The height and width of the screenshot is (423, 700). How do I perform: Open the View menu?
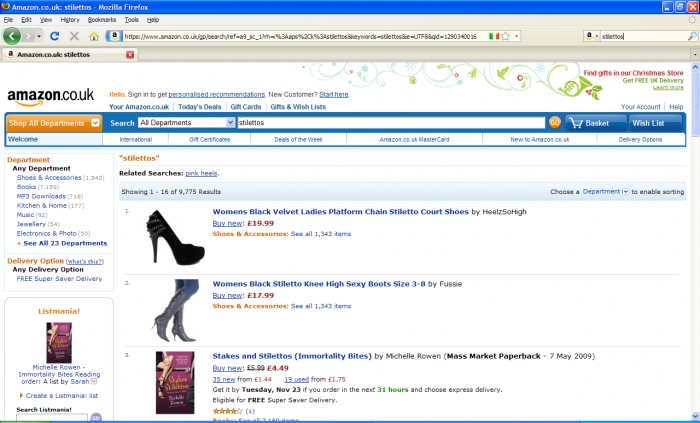click(46, 20)
